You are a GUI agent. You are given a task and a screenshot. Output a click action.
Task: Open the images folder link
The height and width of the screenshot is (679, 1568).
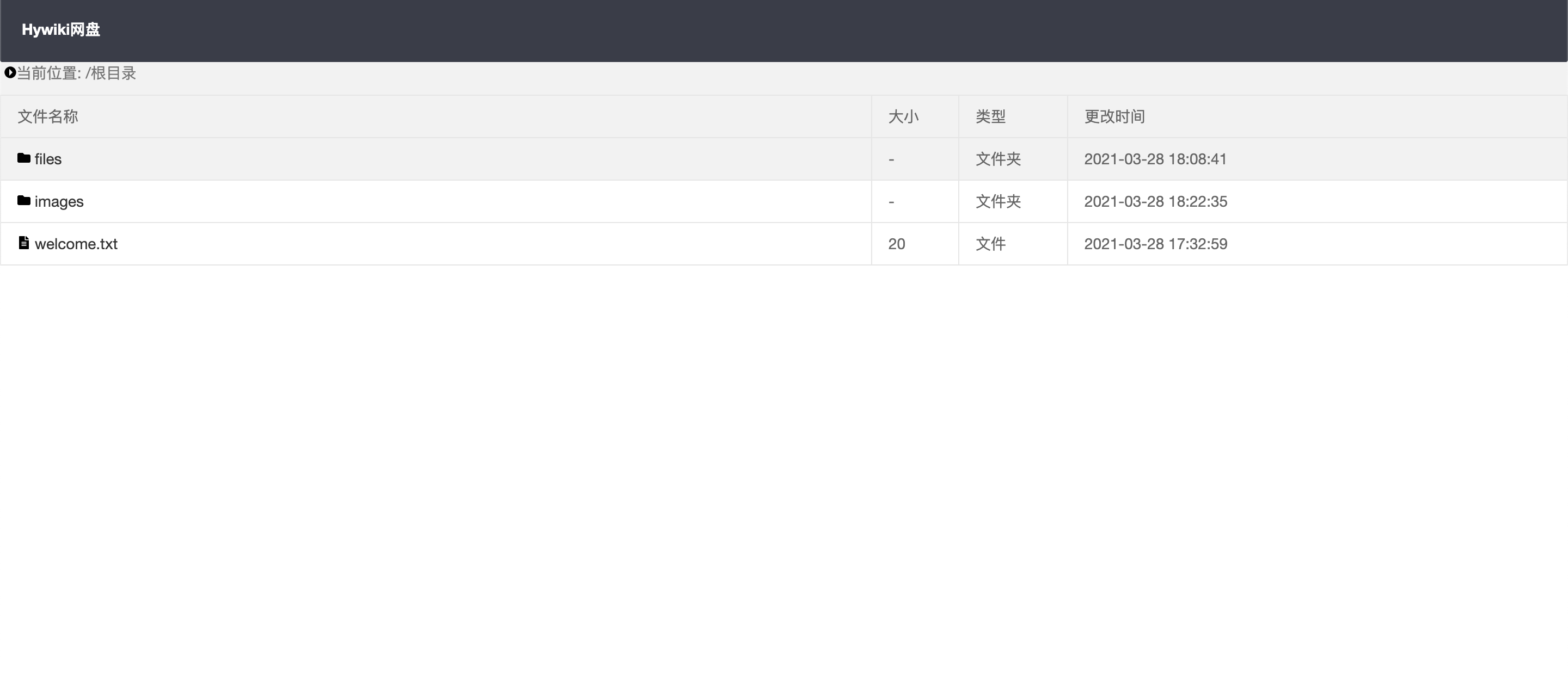[x=59, y=202]
